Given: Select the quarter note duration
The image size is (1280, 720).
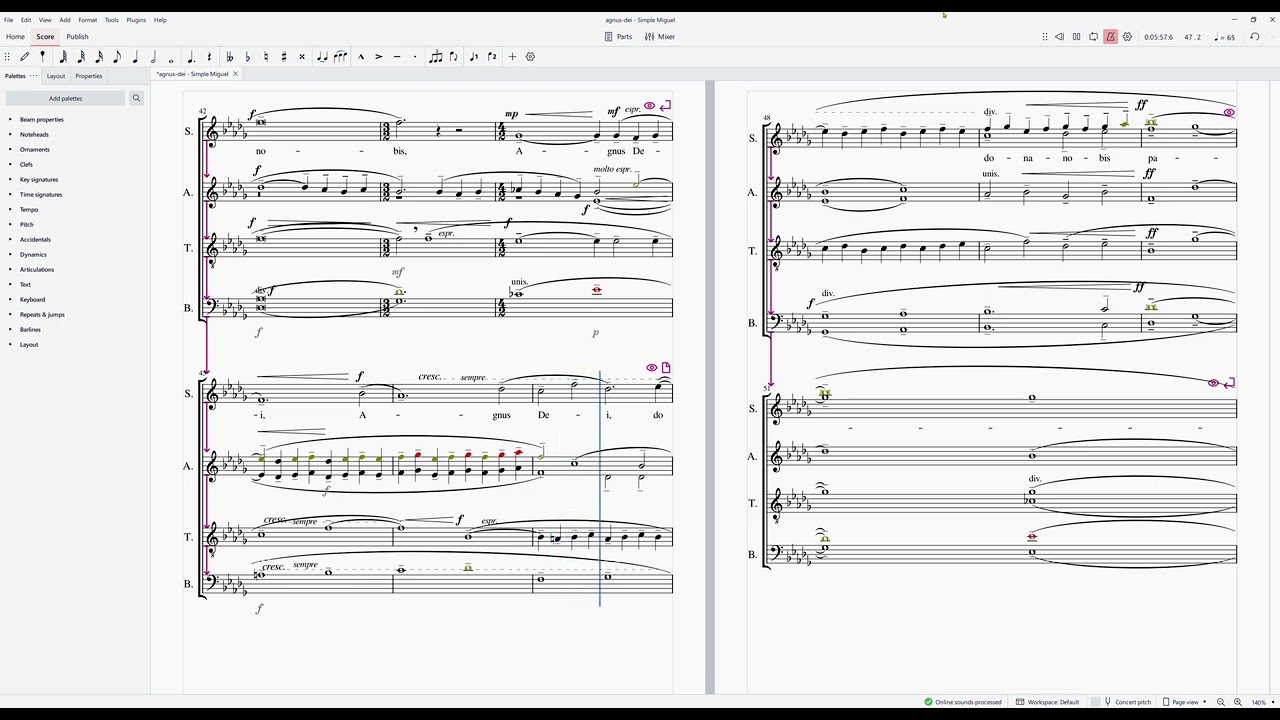Looking at the screenshot, I should [135, 57].
